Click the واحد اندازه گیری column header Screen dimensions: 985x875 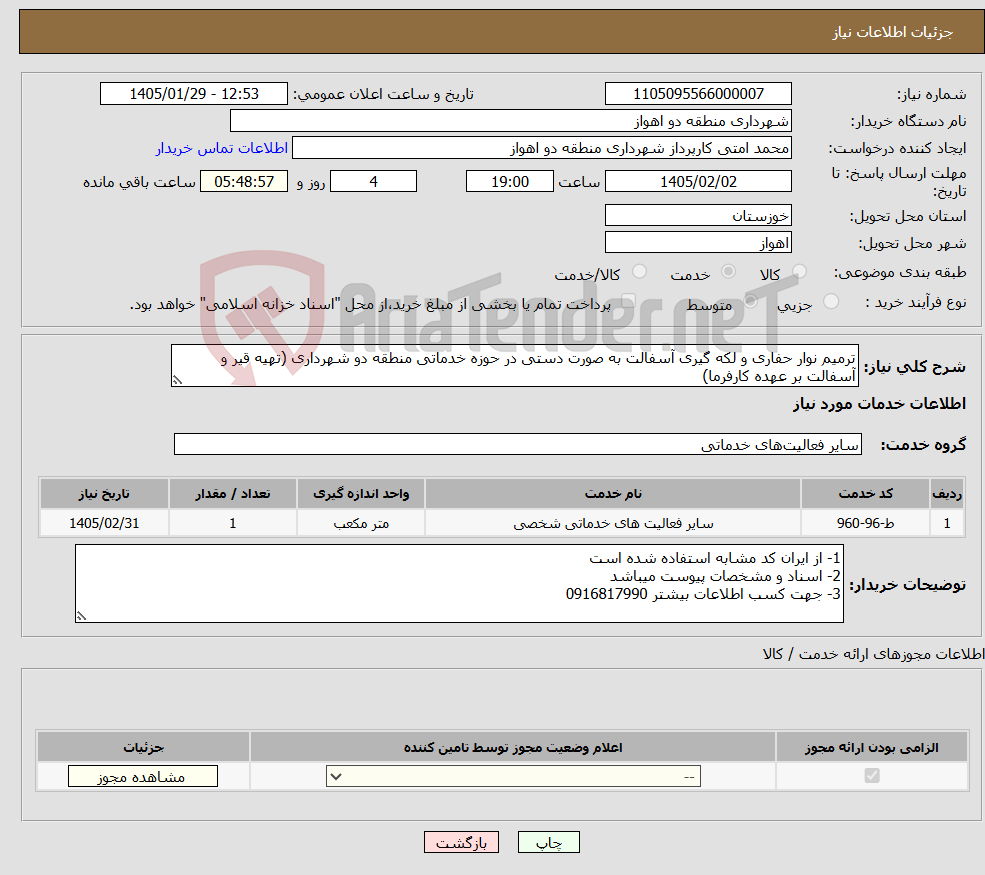click(x=361, y=494)
